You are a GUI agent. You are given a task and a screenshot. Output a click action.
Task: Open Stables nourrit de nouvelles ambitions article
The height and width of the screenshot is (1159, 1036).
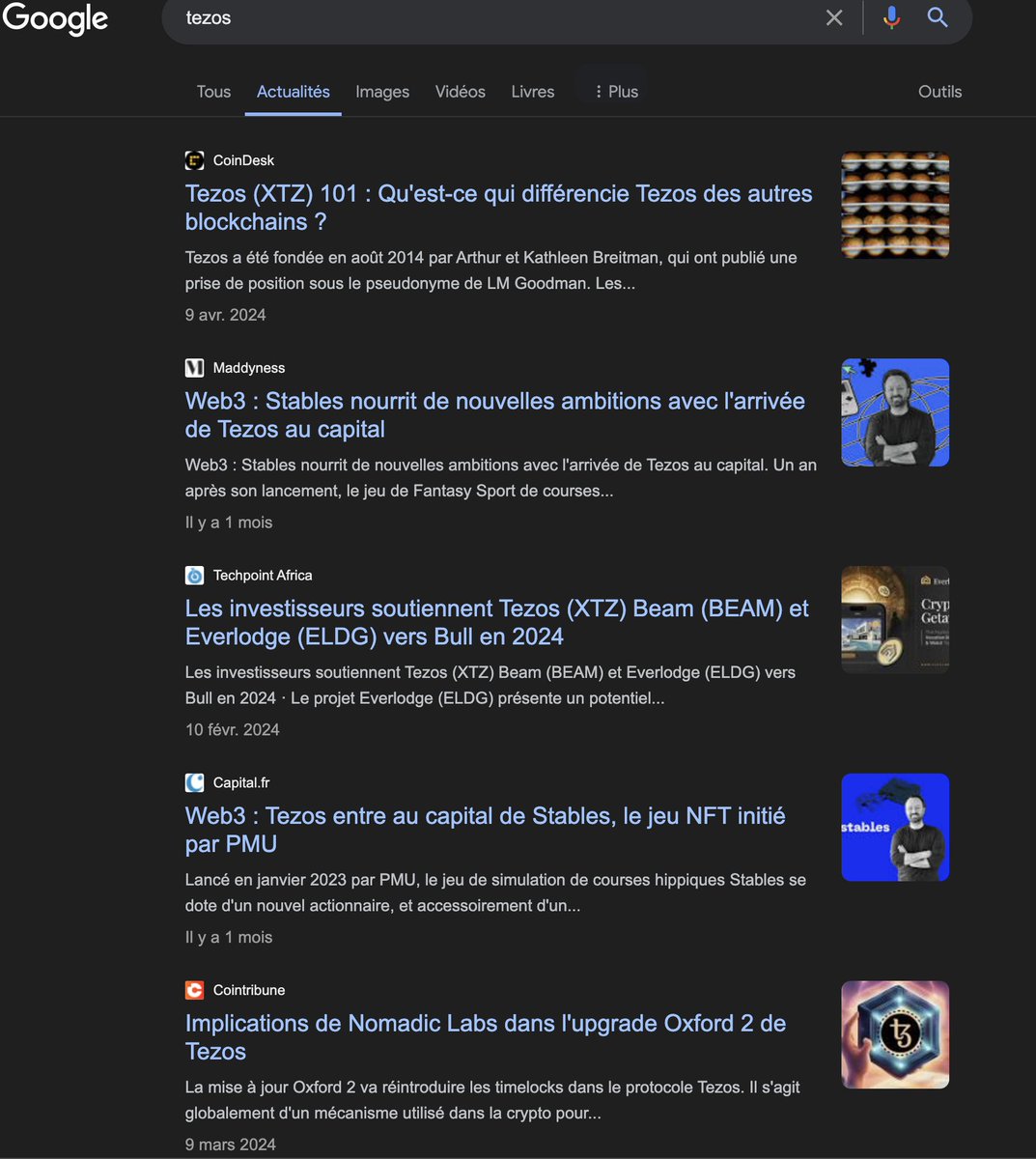494,415
